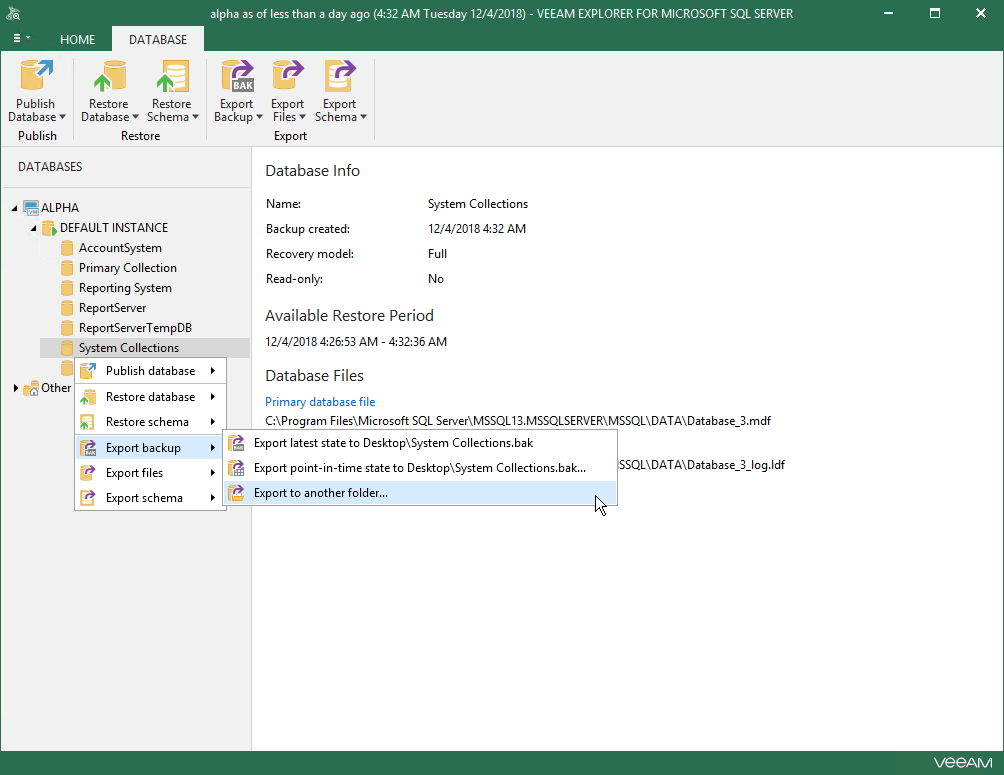Click the available restore period time range
Image resolution: width=1004 pixels, height=775 pixels.
(356, 342)
